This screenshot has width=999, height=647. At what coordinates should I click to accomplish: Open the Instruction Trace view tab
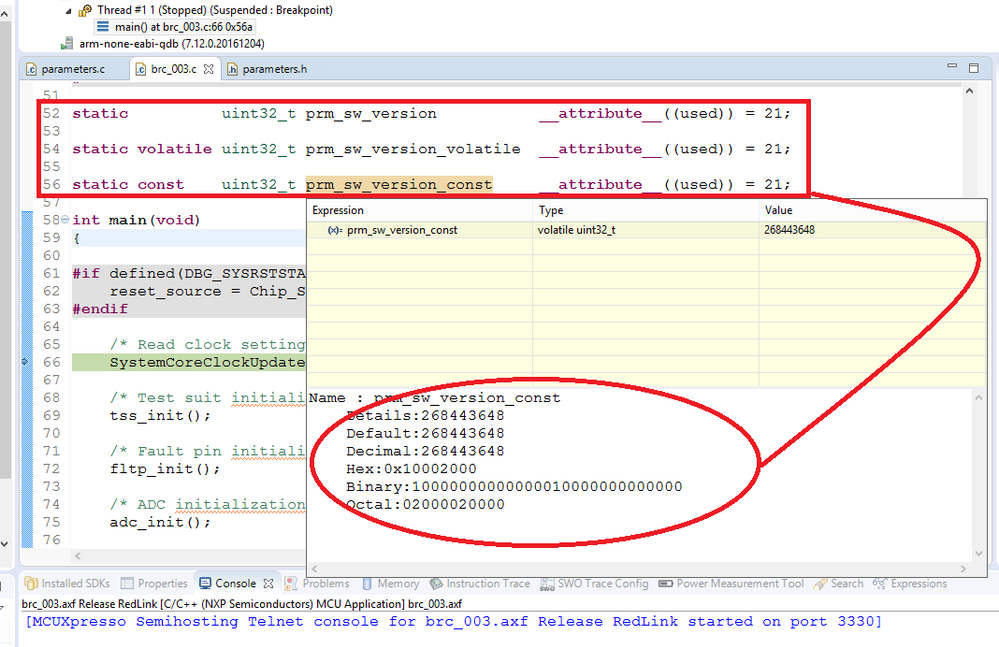click(x=480, y=583)
